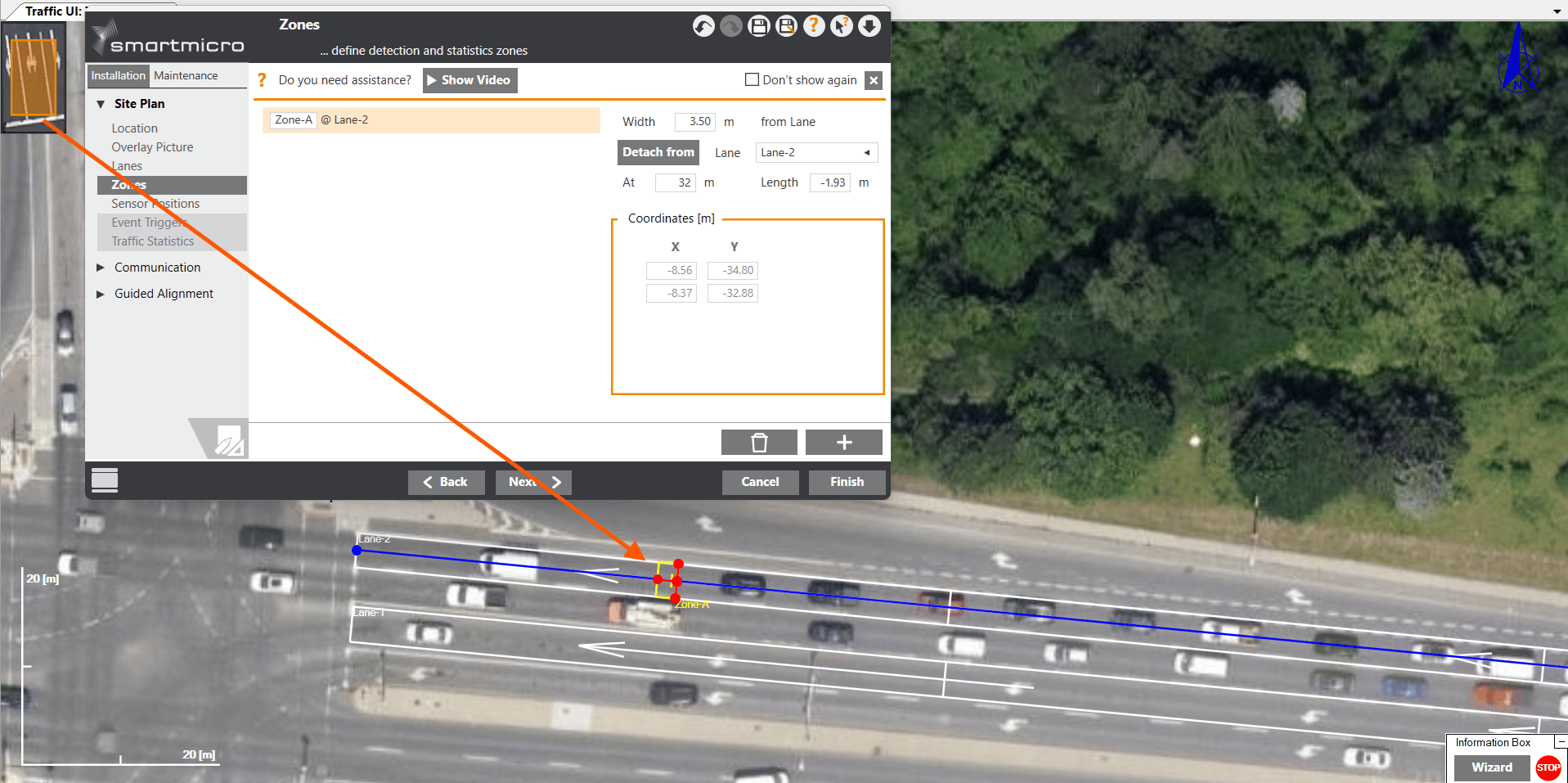Click the undo arrow icon
Image resolution: width=1568 pixels, height=783 pixels.
[703, 26]
